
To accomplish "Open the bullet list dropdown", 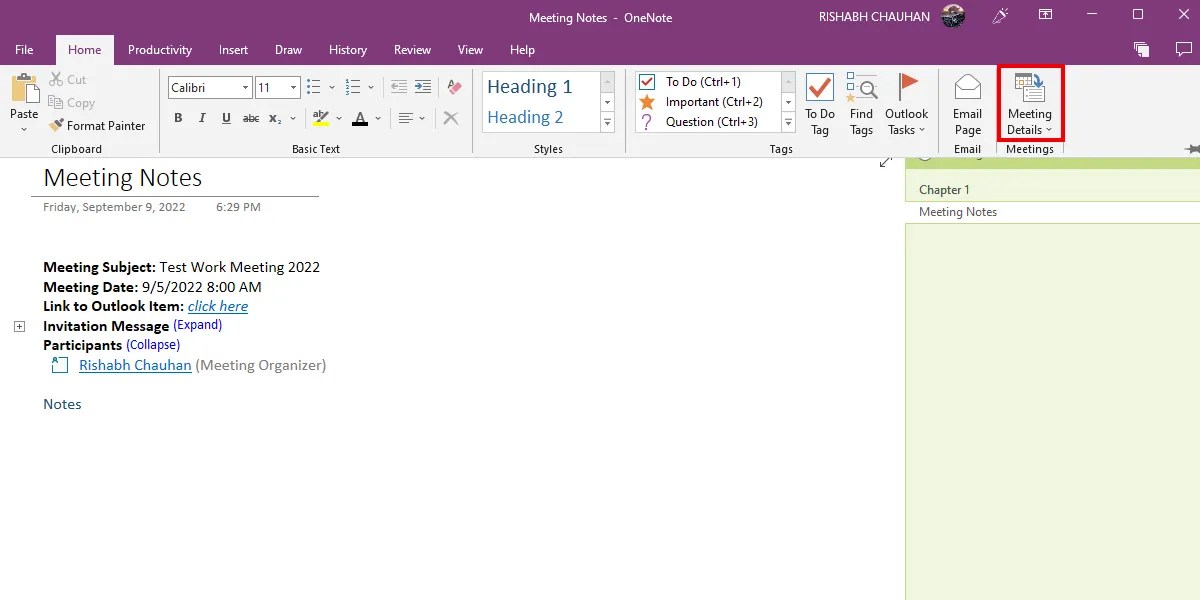I will (332, 87).
